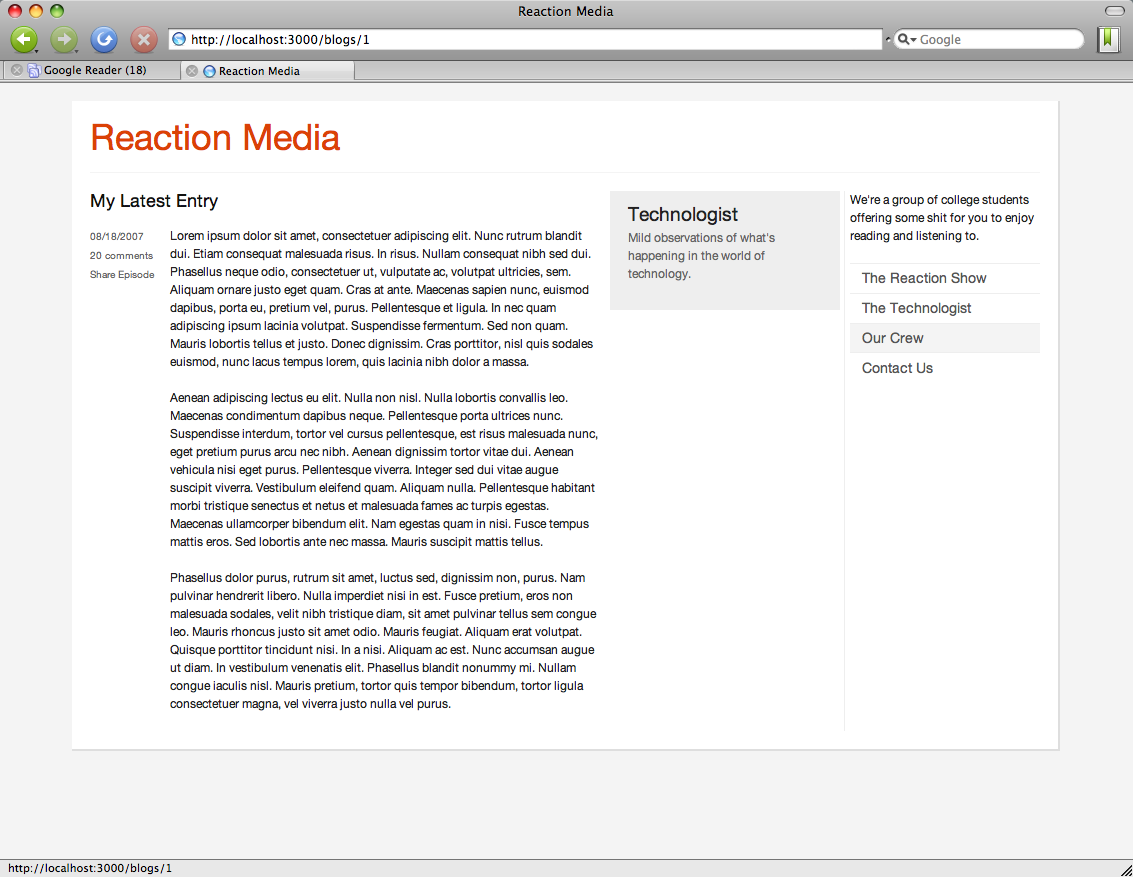1133x877 pixels.
Task: Select the 08/18/2007 post date
Action: coord(116,236)
